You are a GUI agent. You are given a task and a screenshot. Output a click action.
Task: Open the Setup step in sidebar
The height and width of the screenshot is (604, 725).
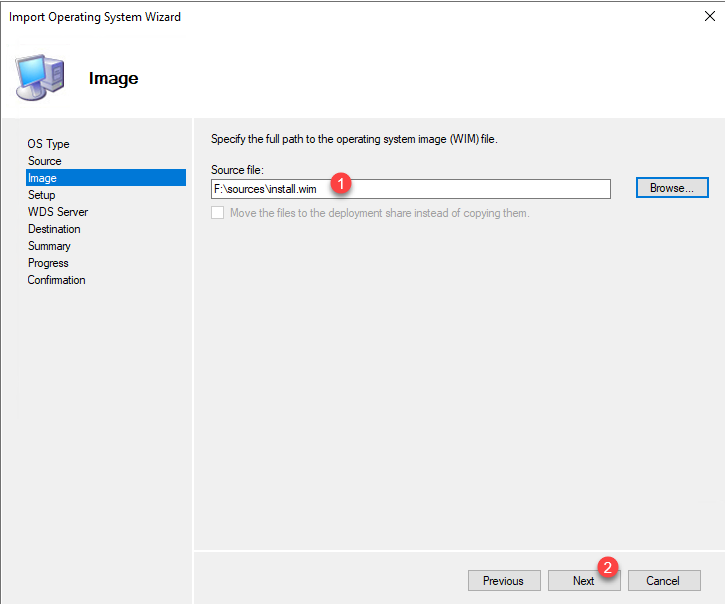pos(41,195)
